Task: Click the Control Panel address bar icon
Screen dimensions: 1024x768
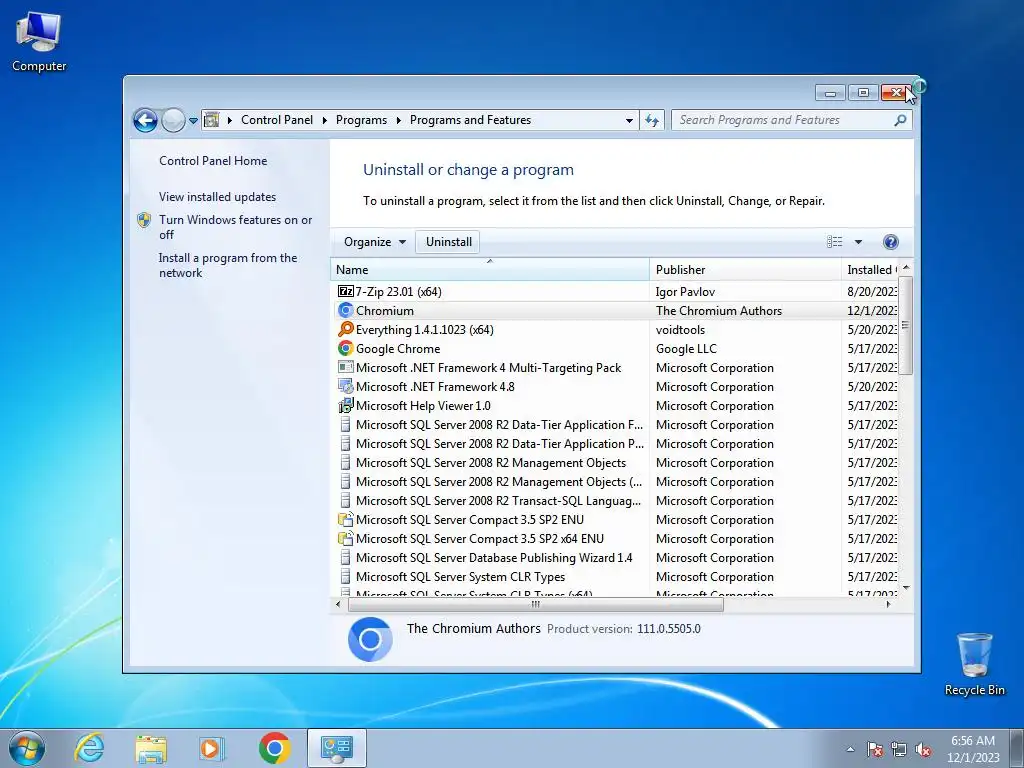Action: [x=212, y=120]
